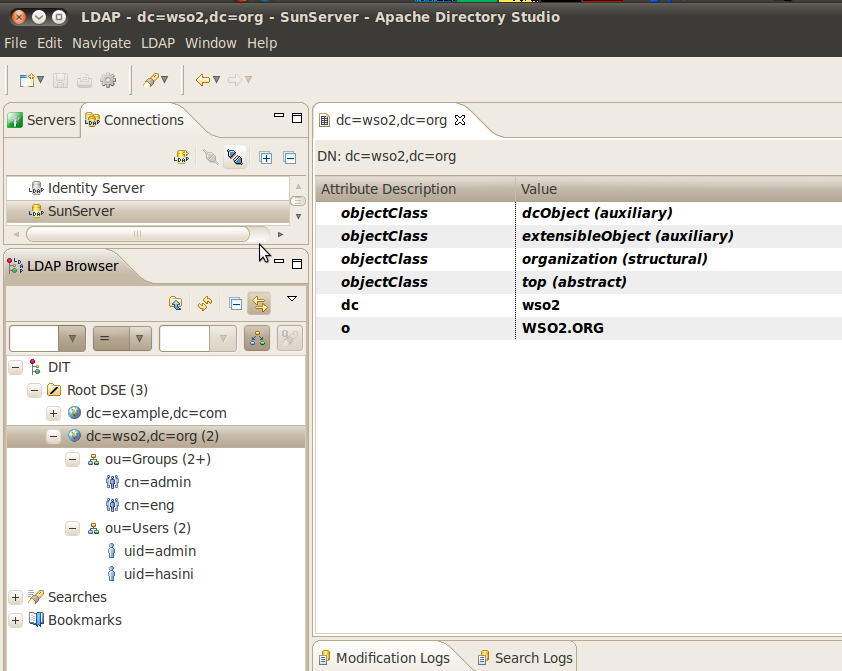The height and width of the screenshot is (671, 842).
Task: Create a new LDAP connection
Action: [182, 157]
